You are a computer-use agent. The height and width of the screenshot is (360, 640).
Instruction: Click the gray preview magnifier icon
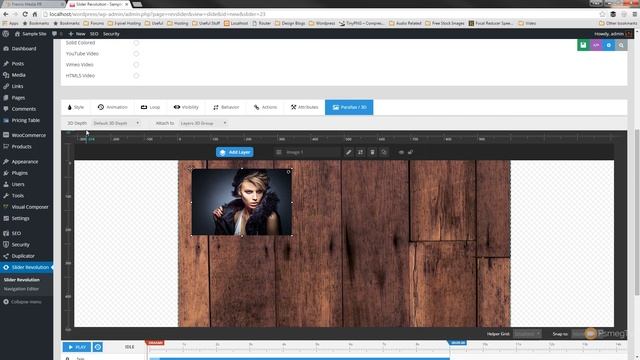[x=621, y=45]
